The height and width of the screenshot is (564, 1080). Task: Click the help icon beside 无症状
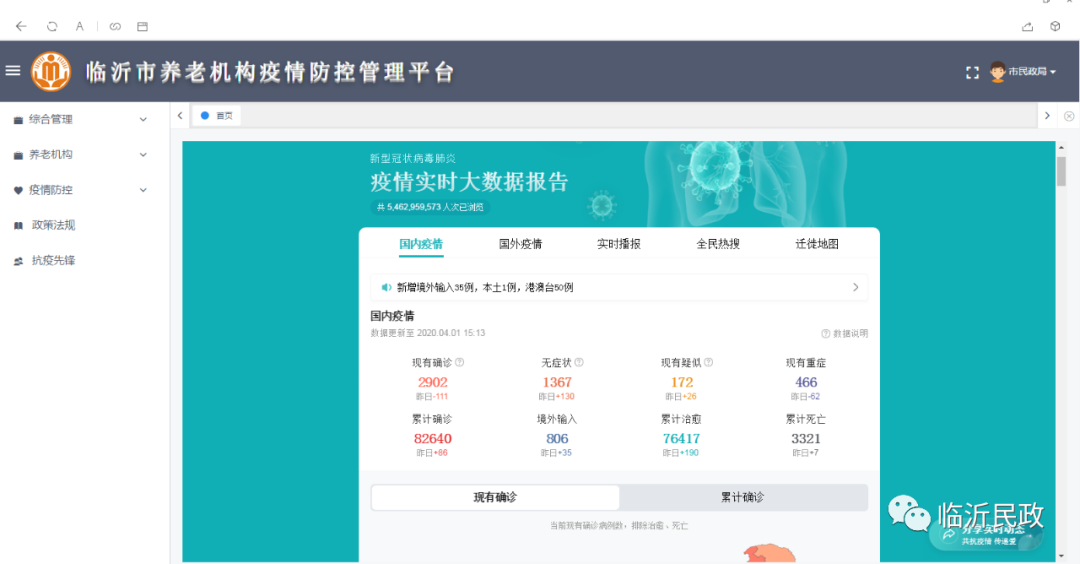click(579, 363)
